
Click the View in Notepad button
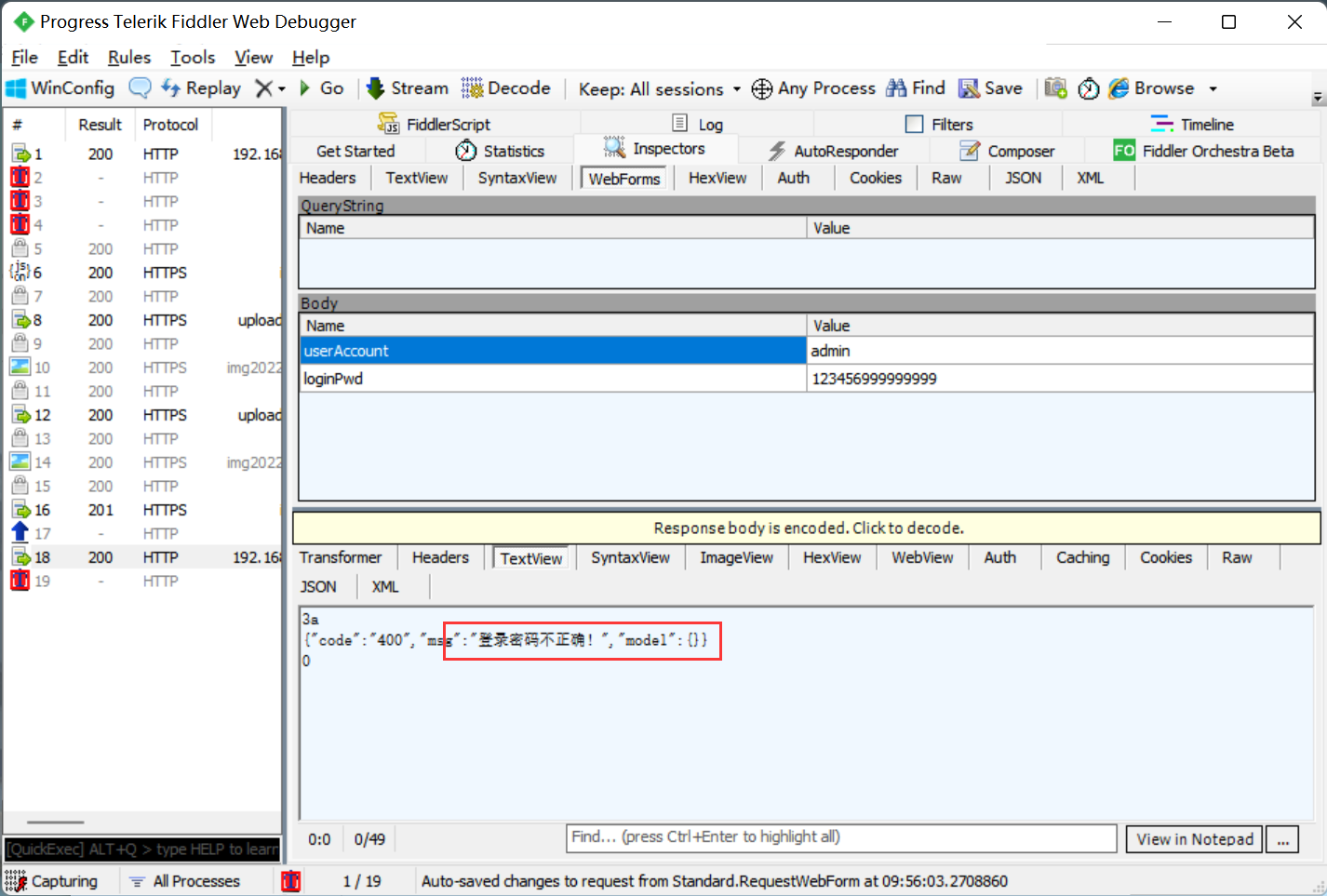[1194, 839]
